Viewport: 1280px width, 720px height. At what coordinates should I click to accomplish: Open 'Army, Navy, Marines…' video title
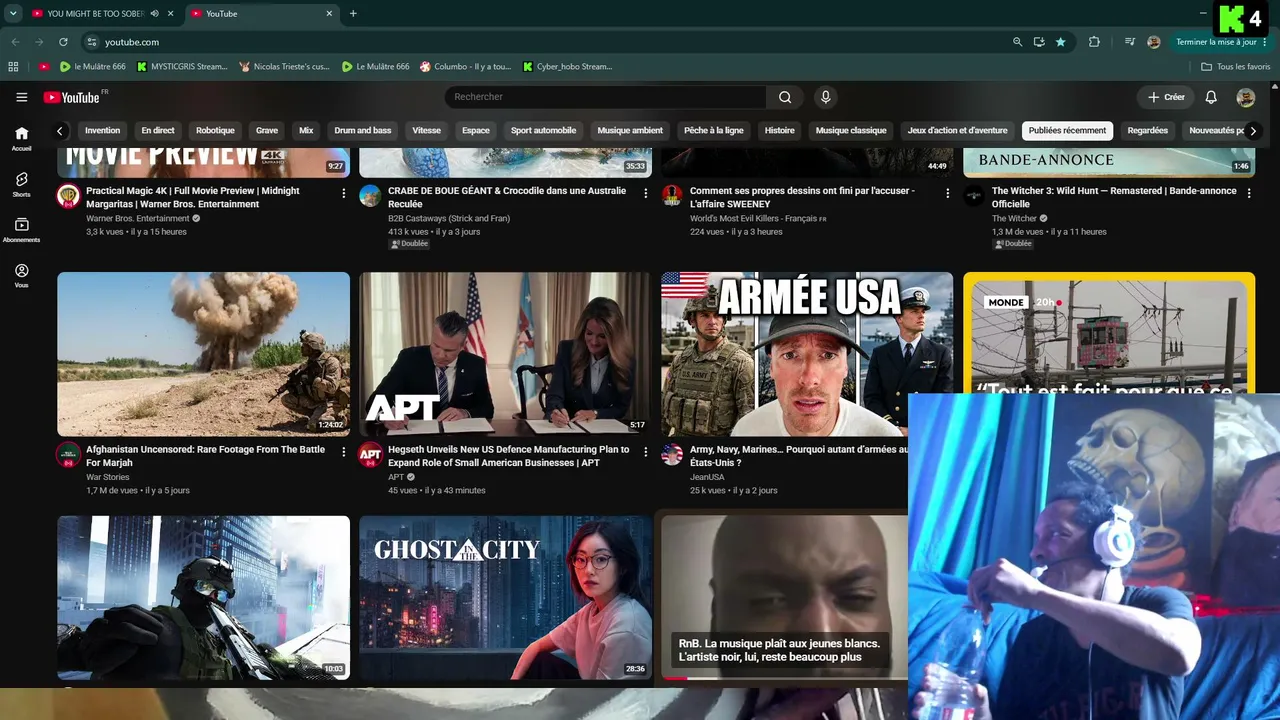point(798,456)
